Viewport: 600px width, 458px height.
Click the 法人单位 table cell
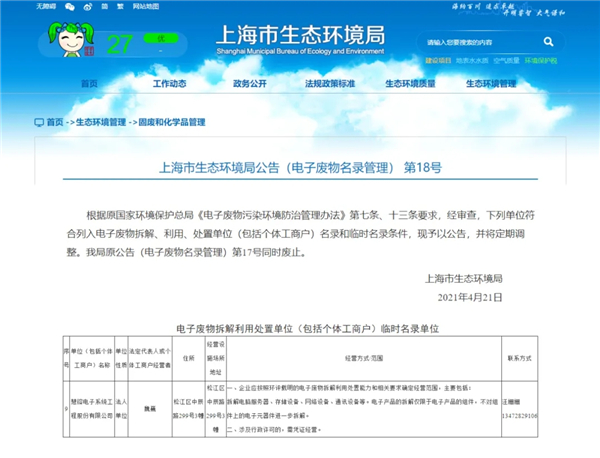[x=121, y=409]
